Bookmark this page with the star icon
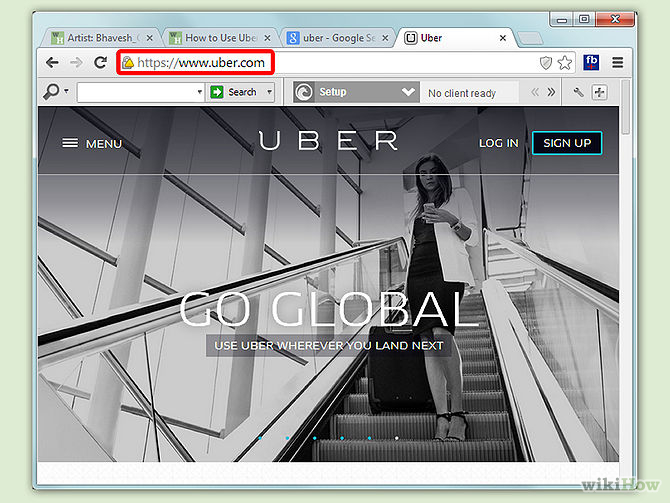Screen dimensions: 670x503 click(x=565, y=63)
